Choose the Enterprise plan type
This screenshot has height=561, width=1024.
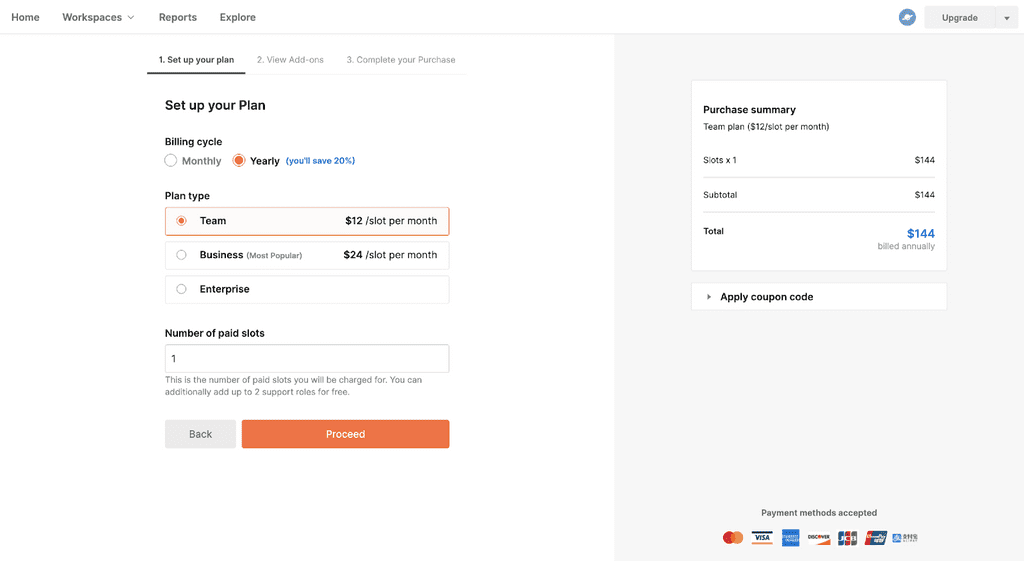tap(307, 289)
